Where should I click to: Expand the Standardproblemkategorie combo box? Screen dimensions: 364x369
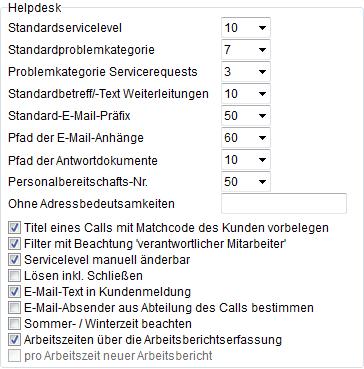tap(246, 49)
